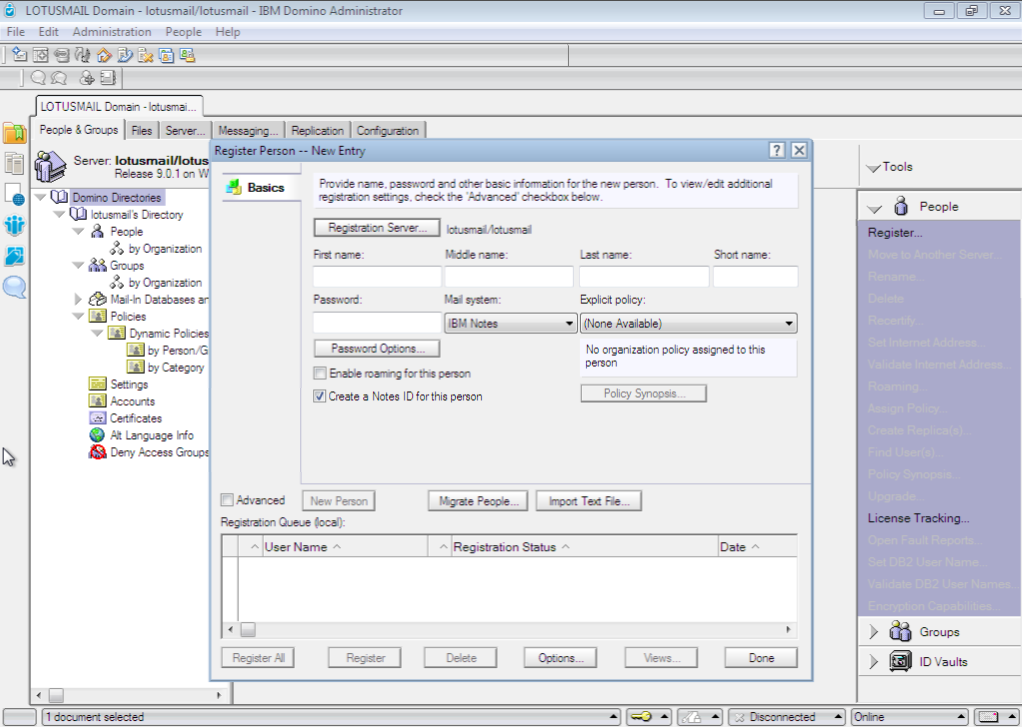Click the Last name input field
The image size is (1022, 727).
644,276
